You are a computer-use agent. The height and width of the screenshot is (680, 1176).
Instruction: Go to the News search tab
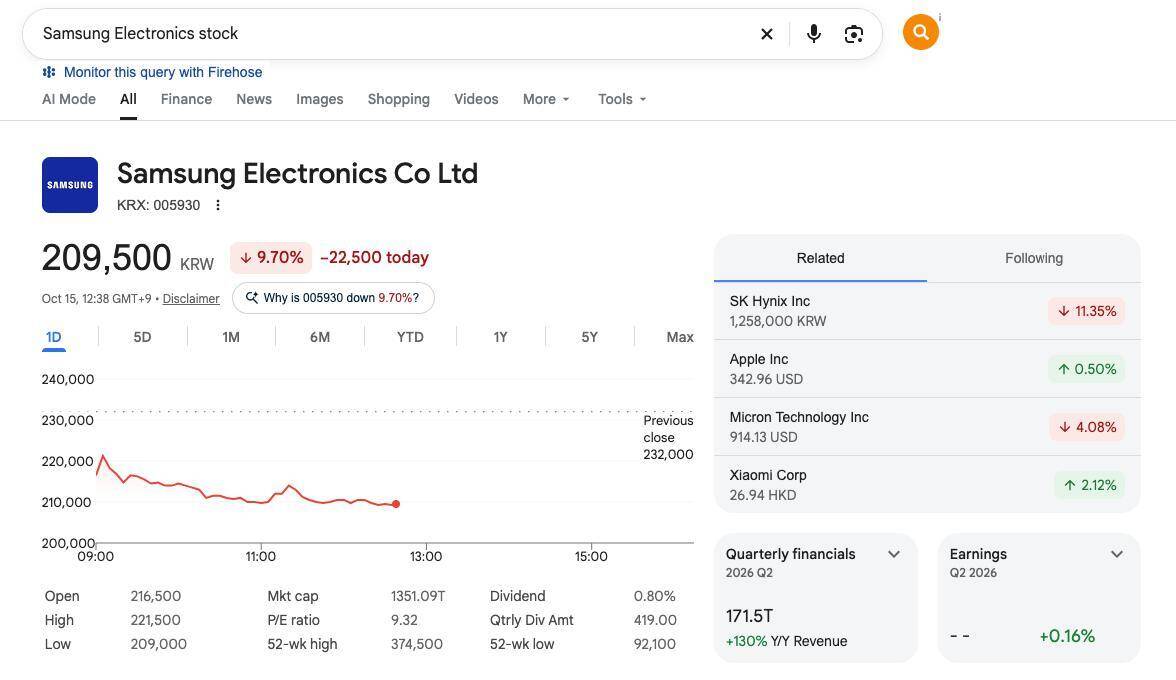[x=254, y=99]
